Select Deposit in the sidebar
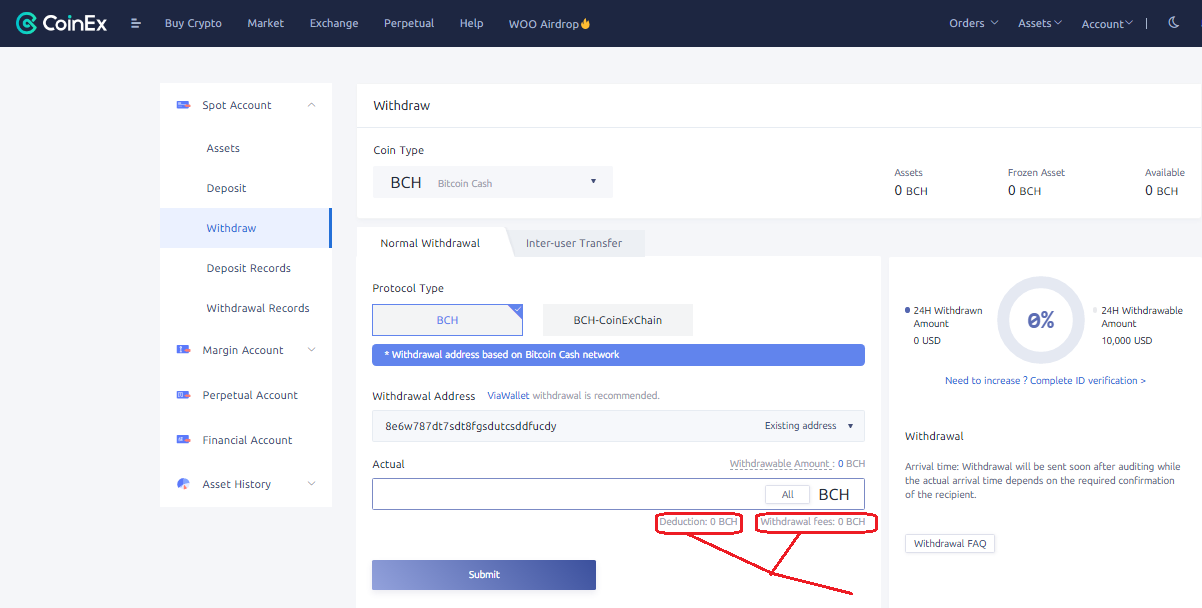Image resolution: width=1202 pixels, height=608 pixels. click(x=226, y=188)
